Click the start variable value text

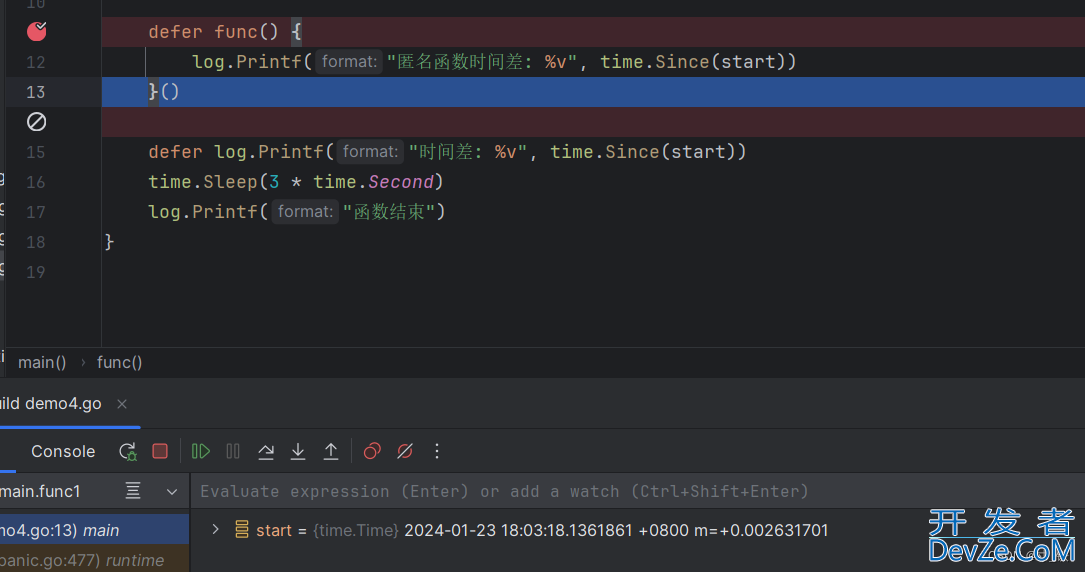(x=616, y=531)
